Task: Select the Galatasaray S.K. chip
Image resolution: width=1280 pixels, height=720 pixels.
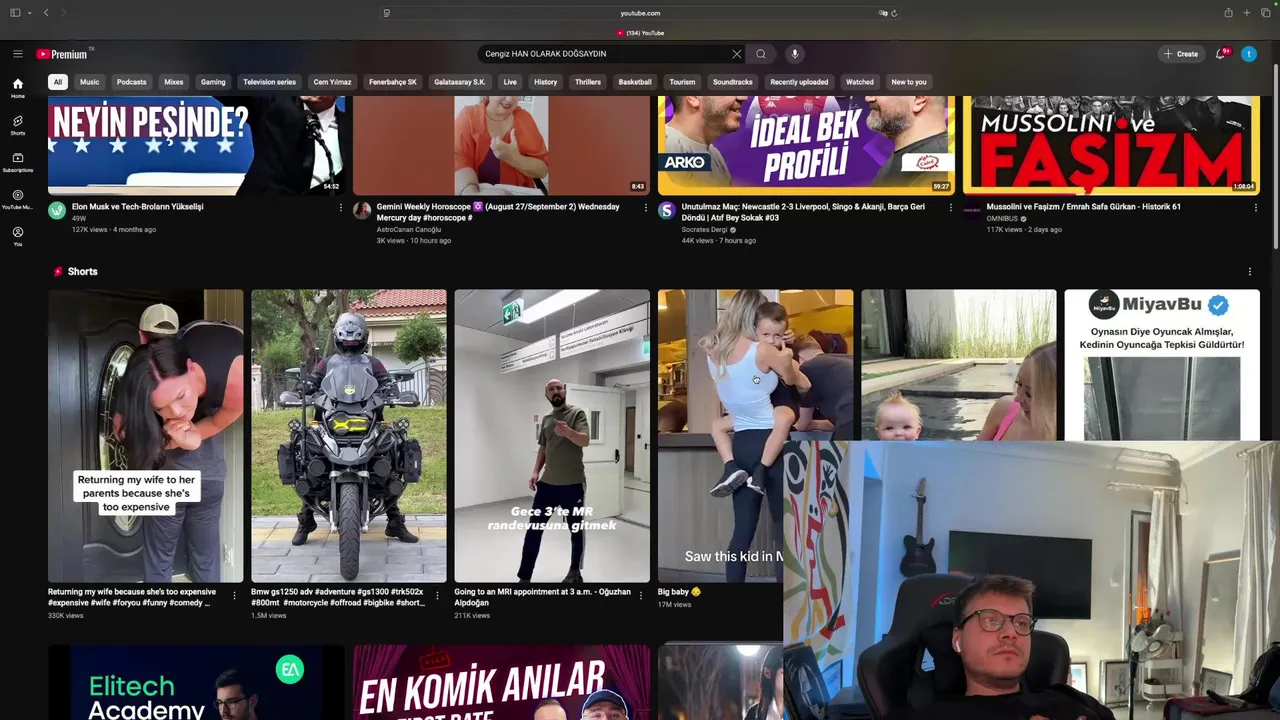Action: tap(460, 82)
